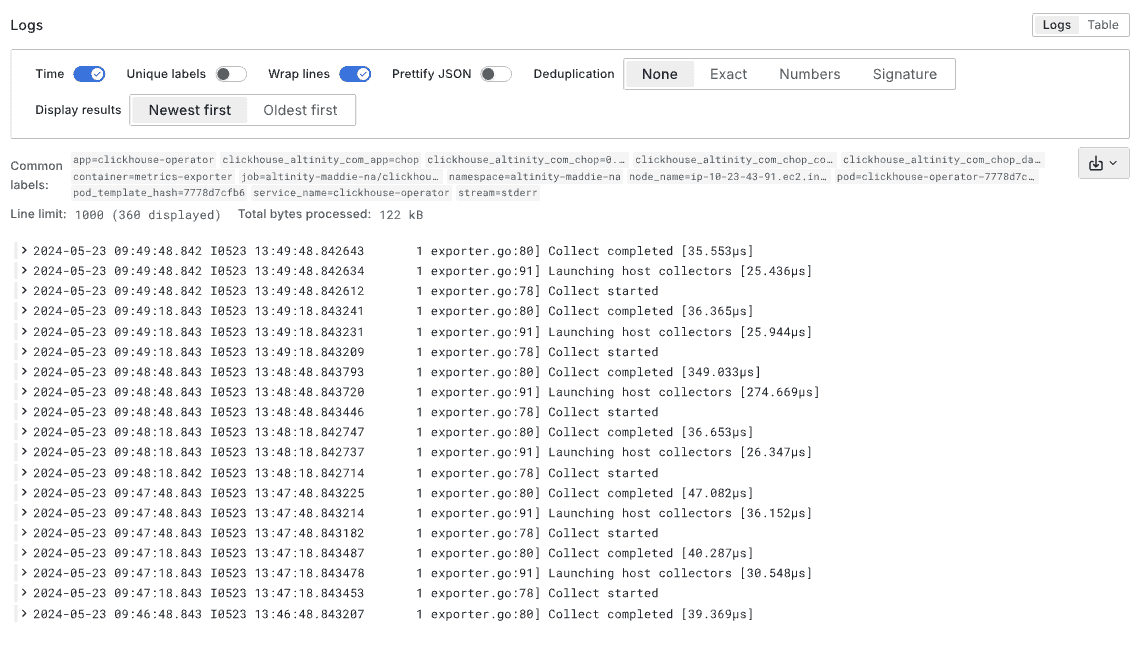Switch to the Table view tab
Viewport: 1145px width, 649px height.
pyautogui.click(x=1102, y=24)
